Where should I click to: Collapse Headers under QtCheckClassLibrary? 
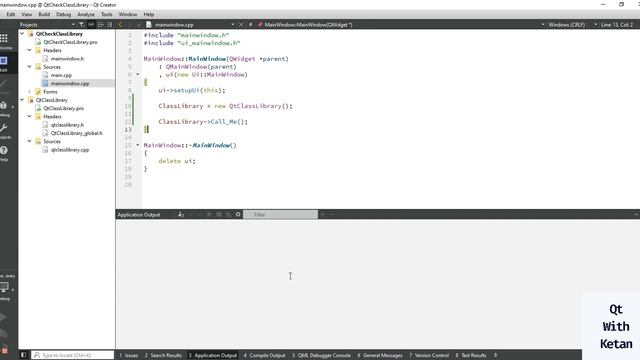(29, 50)
